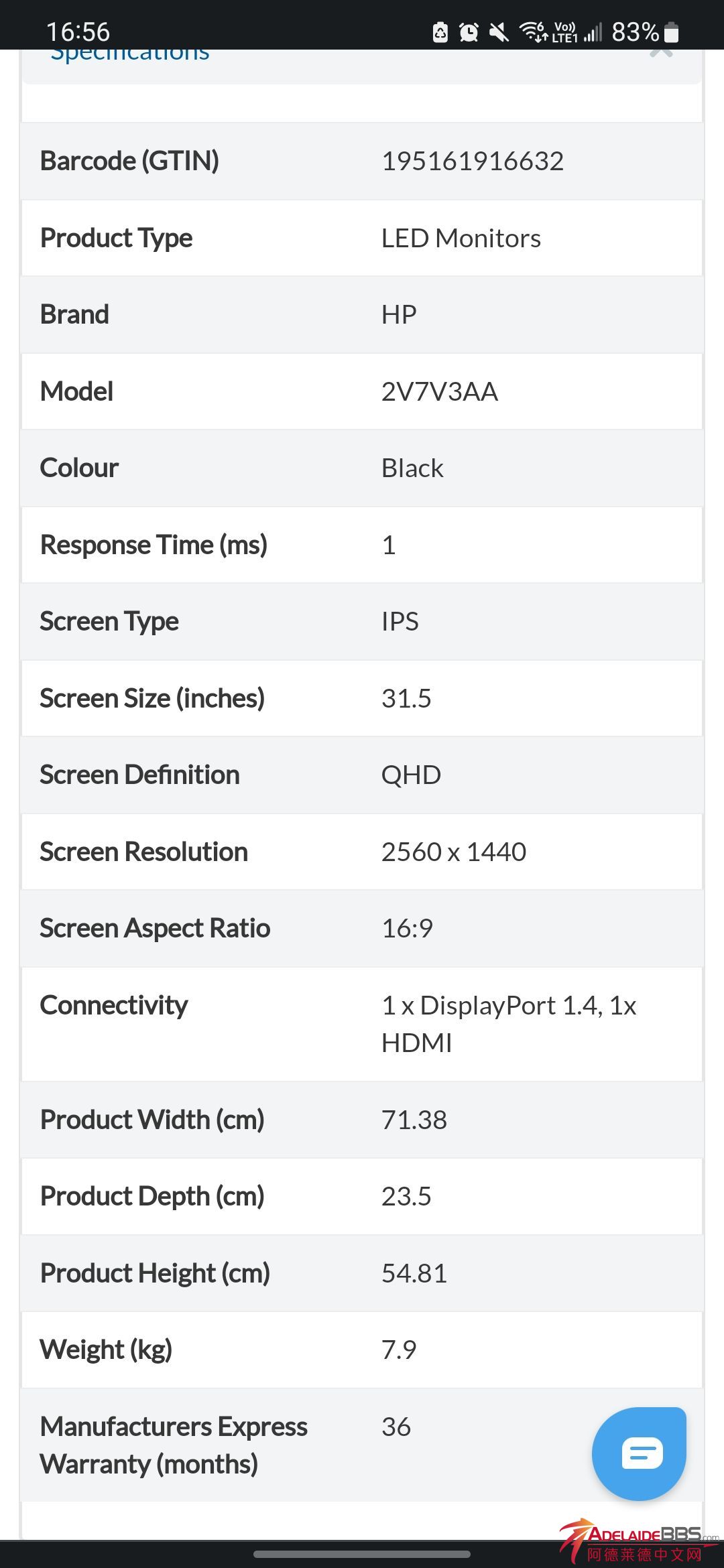Tap the battery saver recycle icon
Screen dimensions: 724x1568
click(440, 31)
